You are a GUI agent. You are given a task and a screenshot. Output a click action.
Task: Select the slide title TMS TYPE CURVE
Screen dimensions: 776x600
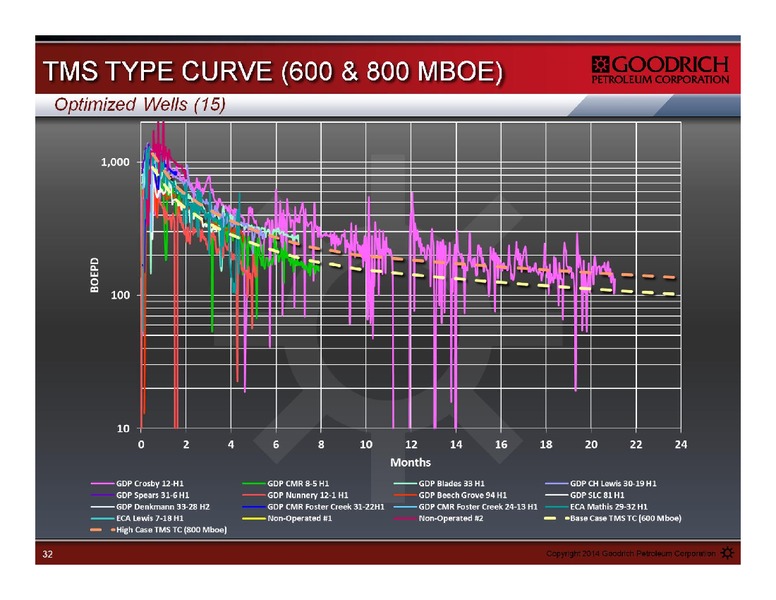[273, 71]
